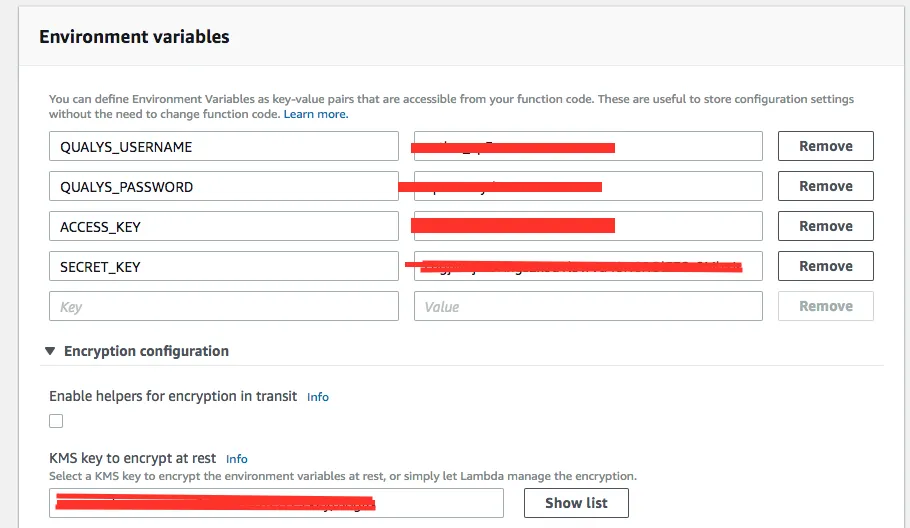Click the ACCESS_KEY key field
This screenshot has height=528, width=910.
(223, 226)
